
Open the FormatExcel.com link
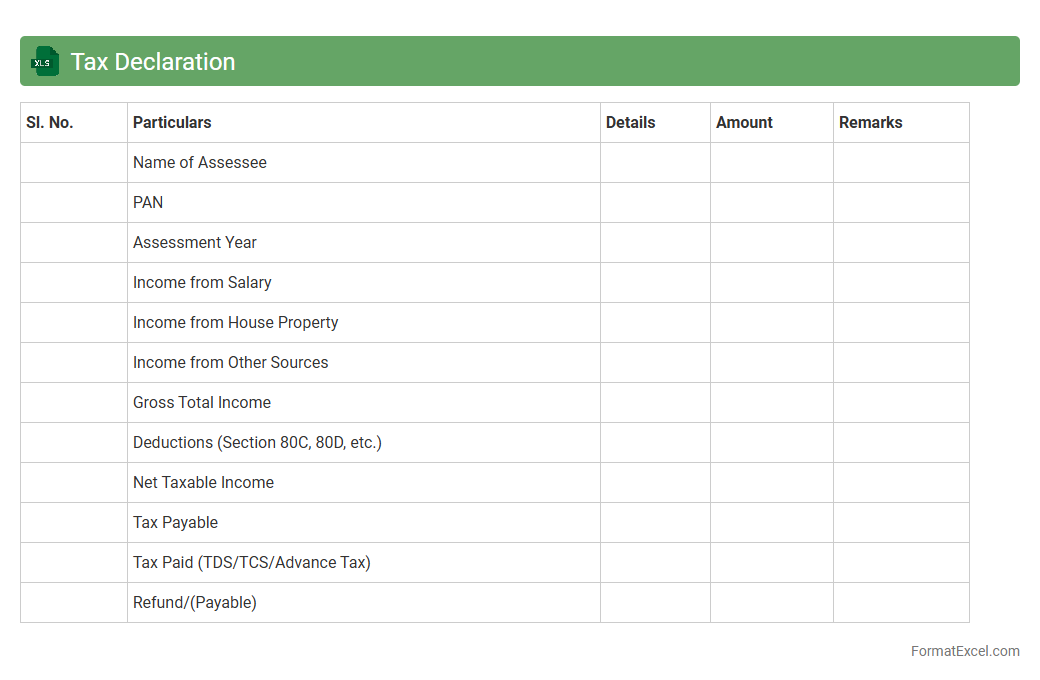click(x=964, y=651)
